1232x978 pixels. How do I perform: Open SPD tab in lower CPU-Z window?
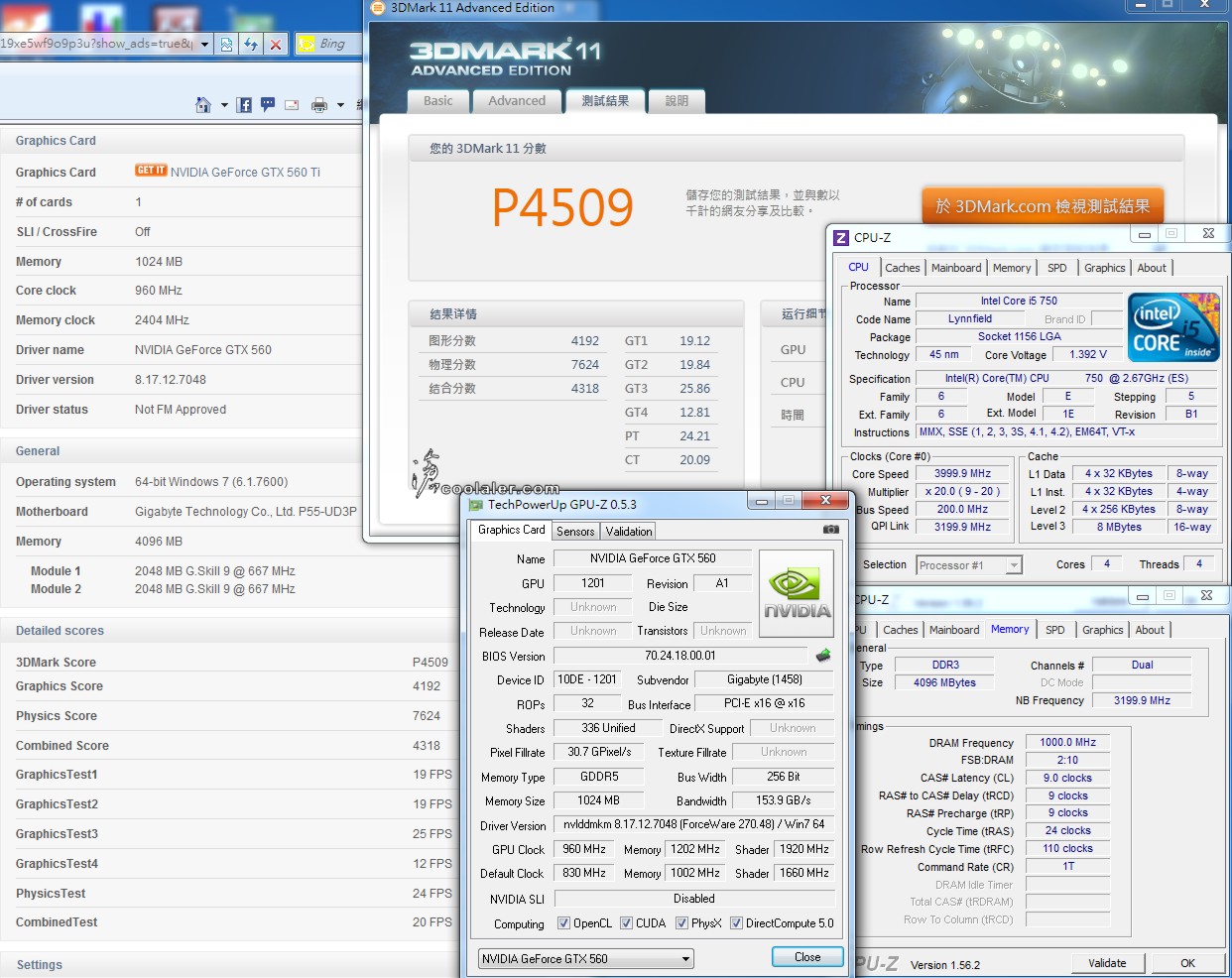(x=1055, y=630)
